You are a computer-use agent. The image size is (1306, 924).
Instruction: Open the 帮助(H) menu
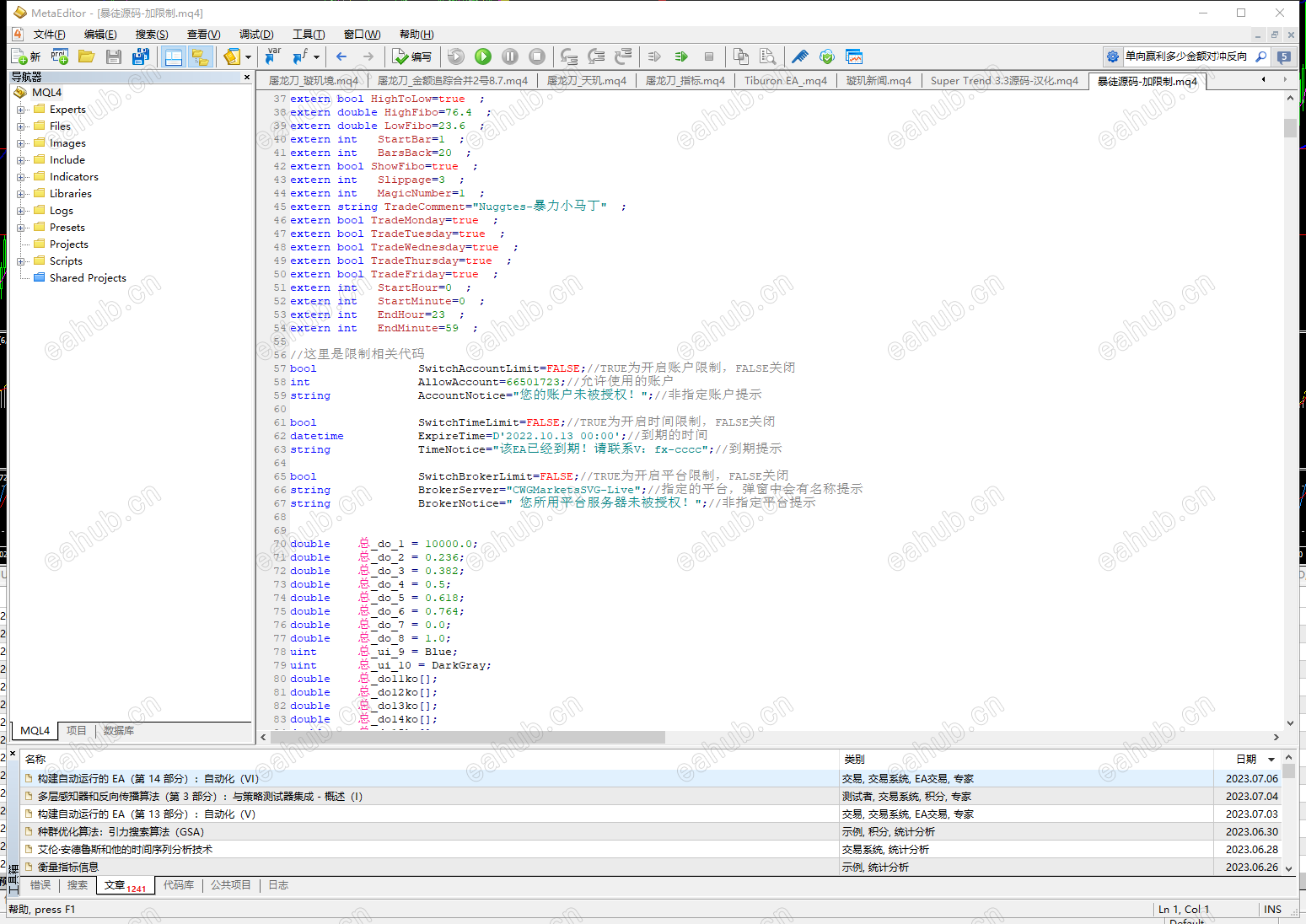point(417,35)
